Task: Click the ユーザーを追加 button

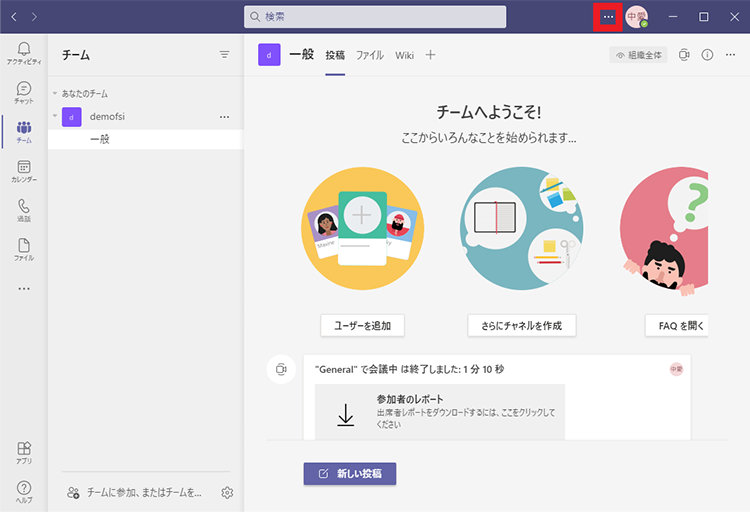Action: (362, 325)
